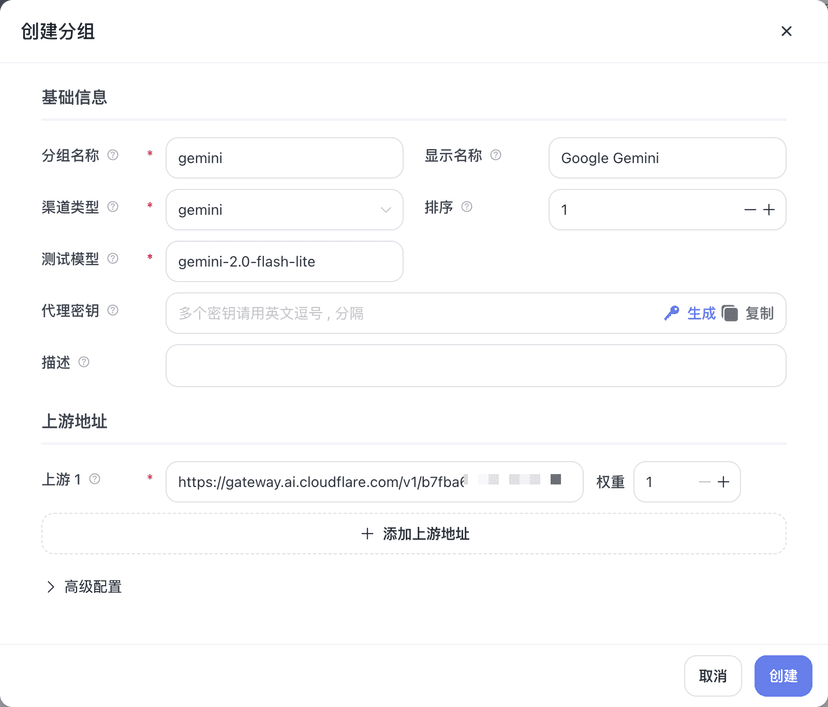This screenshot has height=707, width=828.
Task: Click the 添加上游地址 button
Action: click(414, 533)
